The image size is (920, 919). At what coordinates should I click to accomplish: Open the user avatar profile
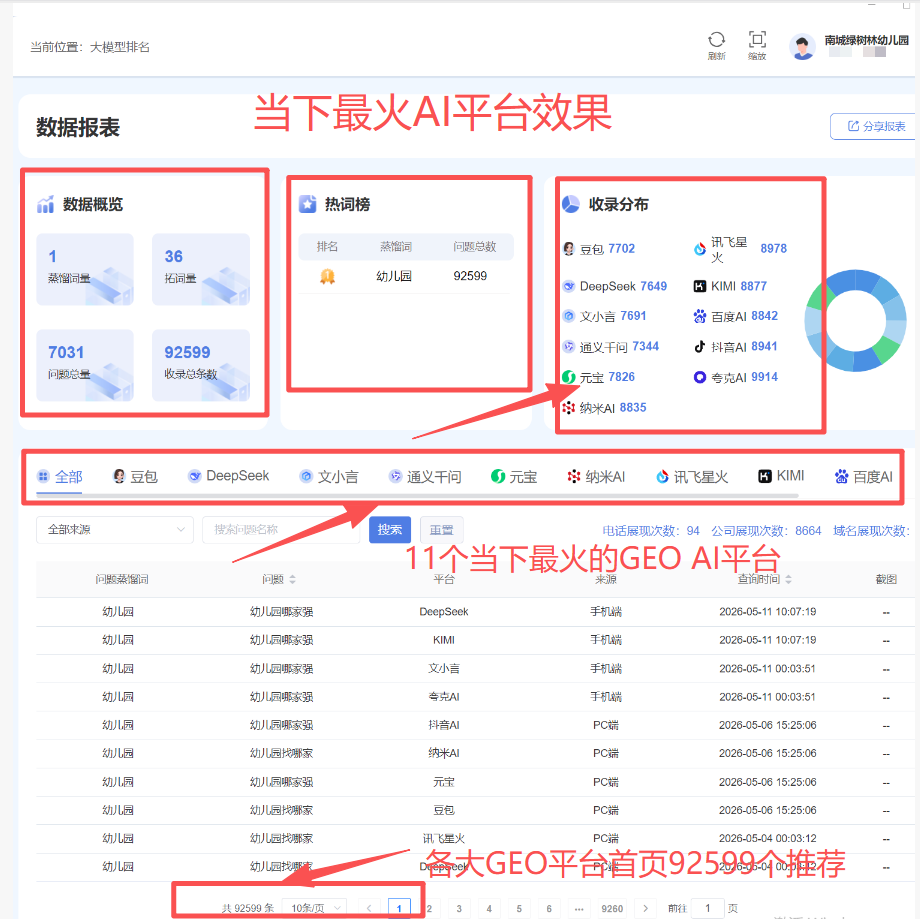coord(802,46)
